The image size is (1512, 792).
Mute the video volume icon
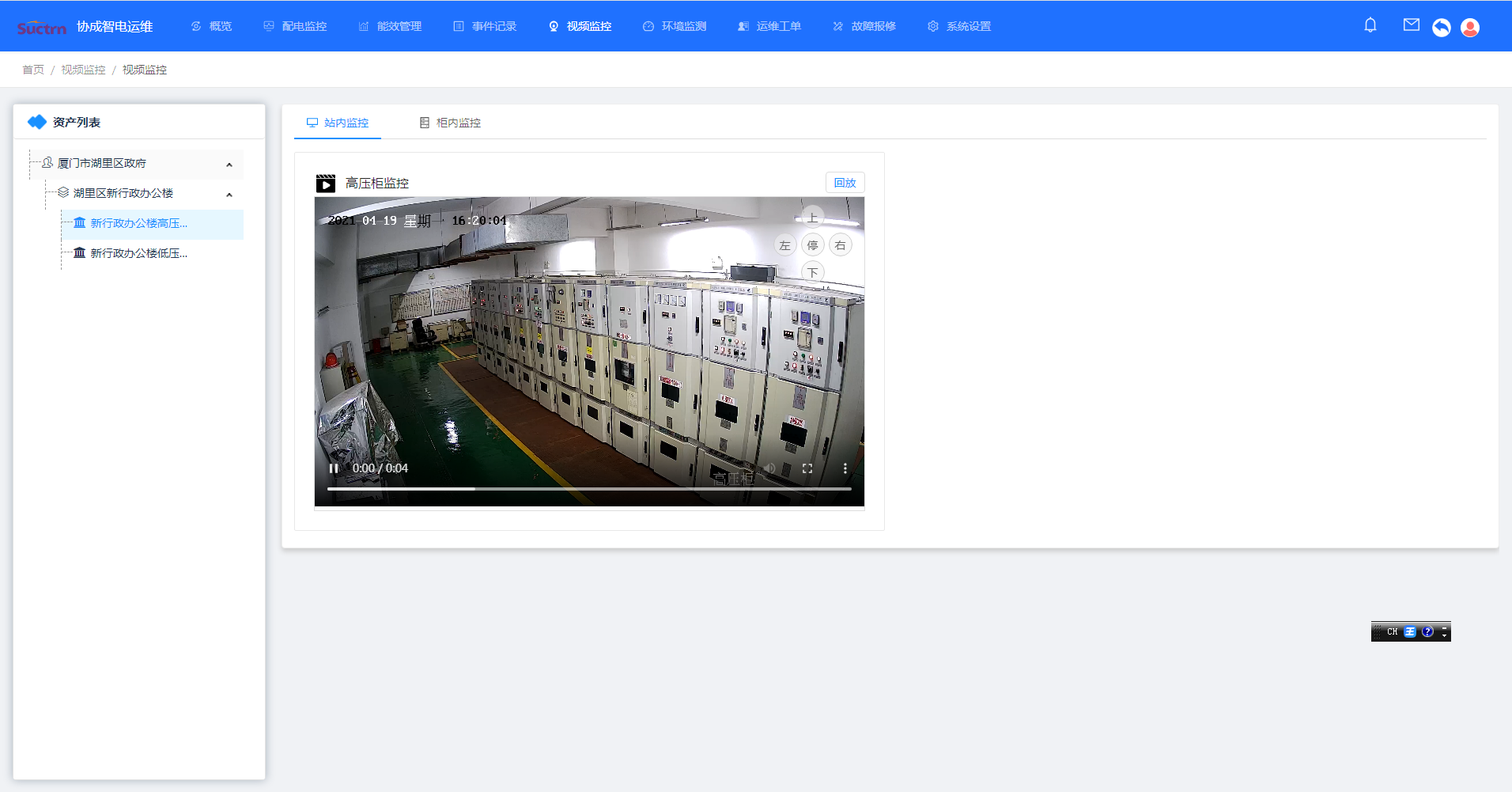coord(769,468)
